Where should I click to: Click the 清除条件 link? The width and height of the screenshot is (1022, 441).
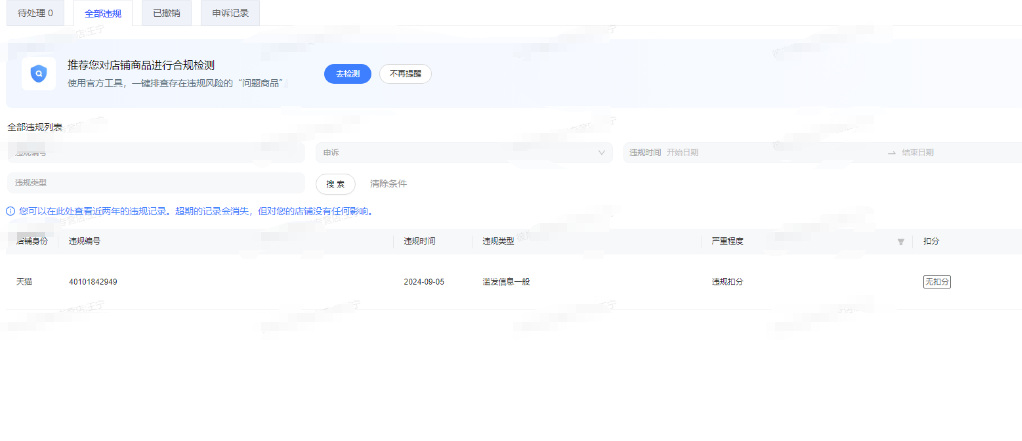tap(388, 184)
